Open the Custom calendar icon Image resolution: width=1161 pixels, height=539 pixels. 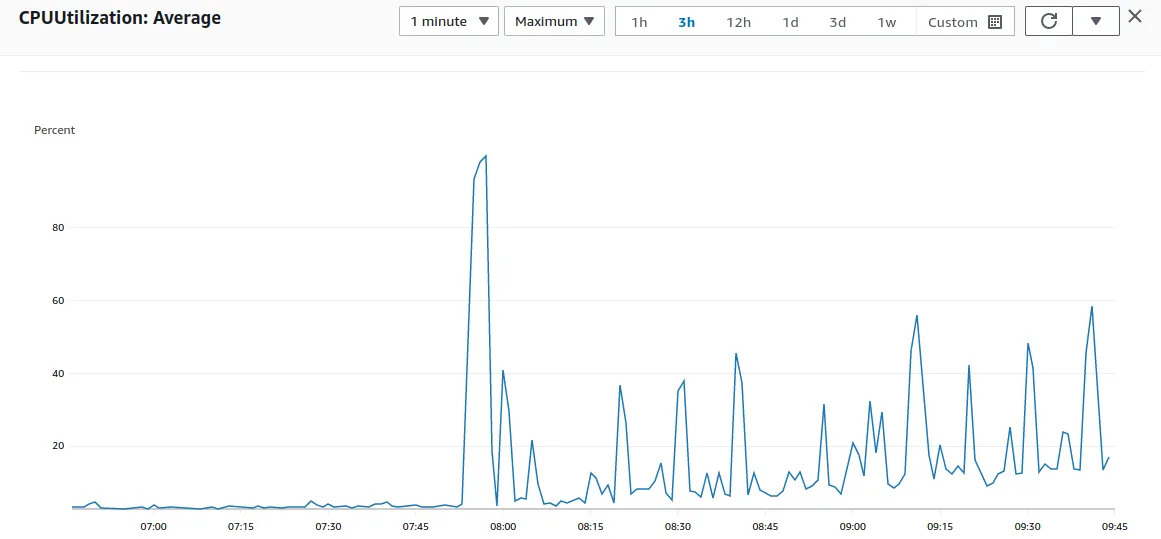995,21
